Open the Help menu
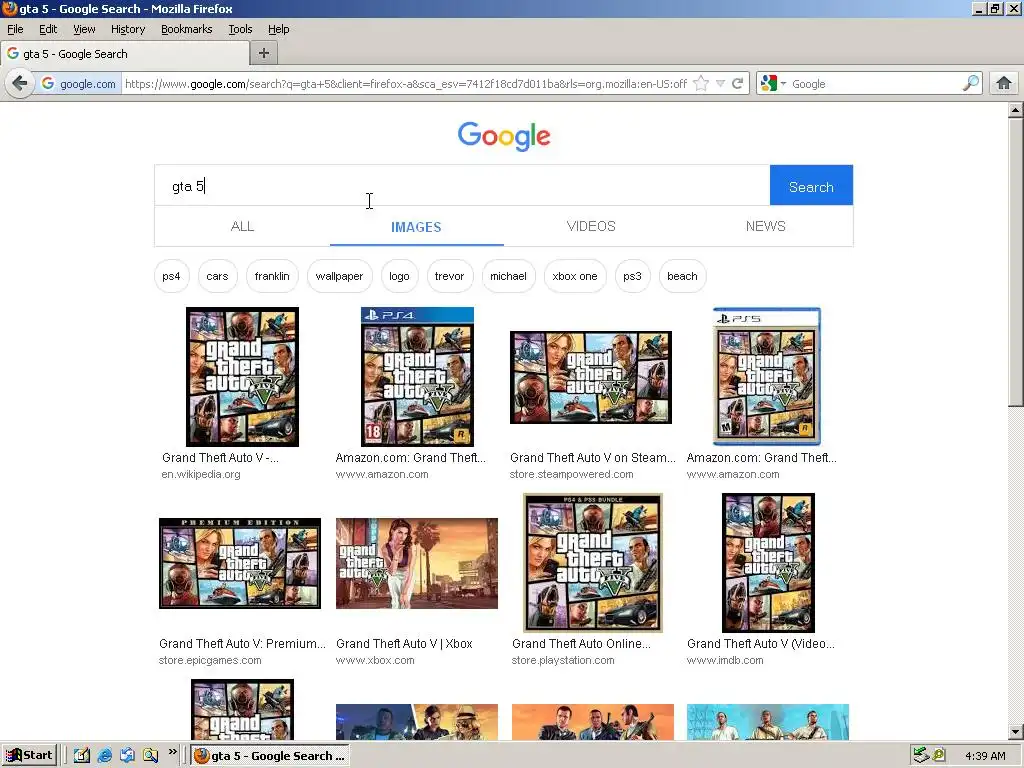Screen dimensions: 1024x768 (x=279, y=29)
